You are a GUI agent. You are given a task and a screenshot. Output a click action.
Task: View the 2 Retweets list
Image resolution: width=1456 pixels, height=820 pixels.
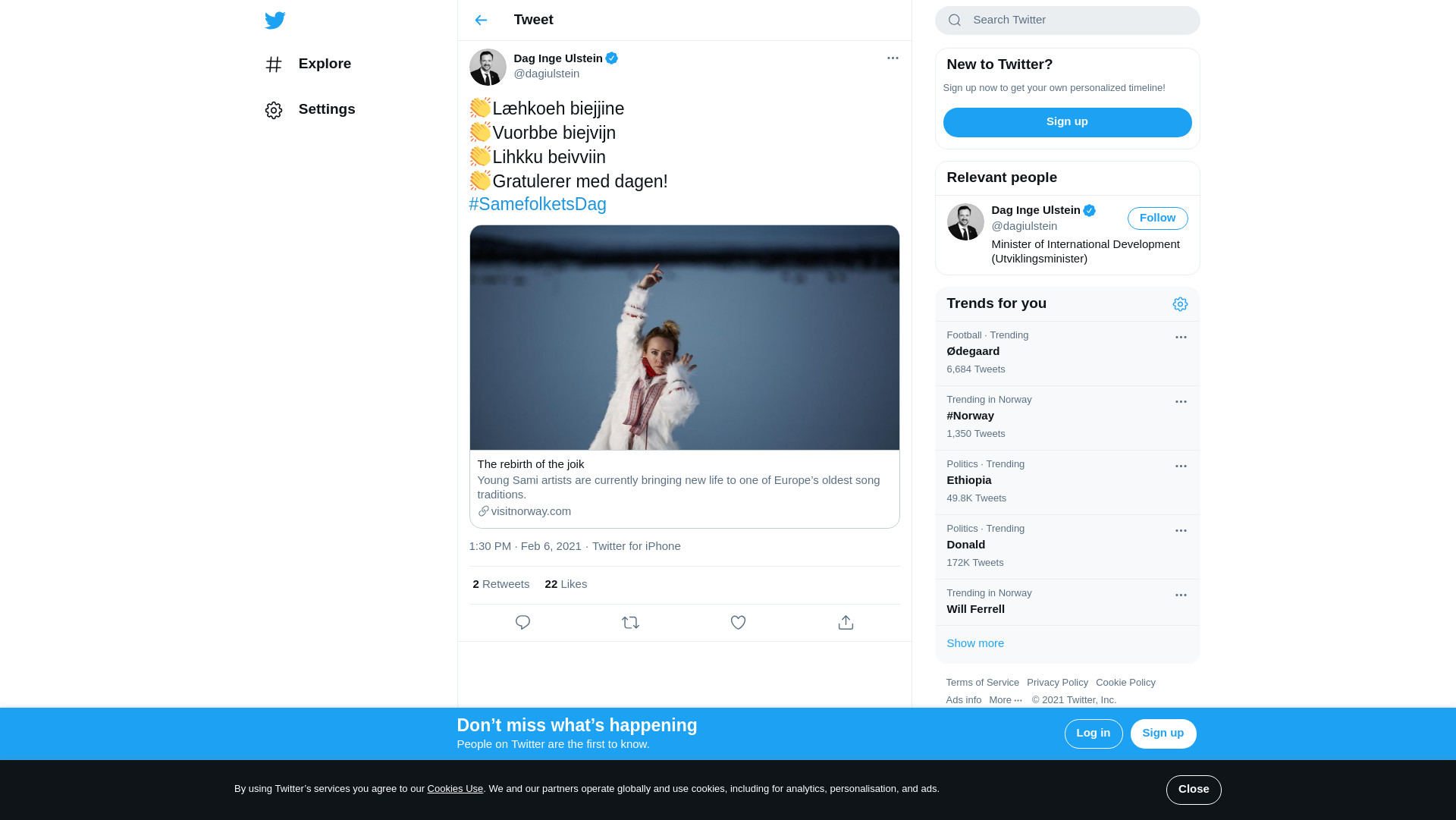[x=500, y=584]
